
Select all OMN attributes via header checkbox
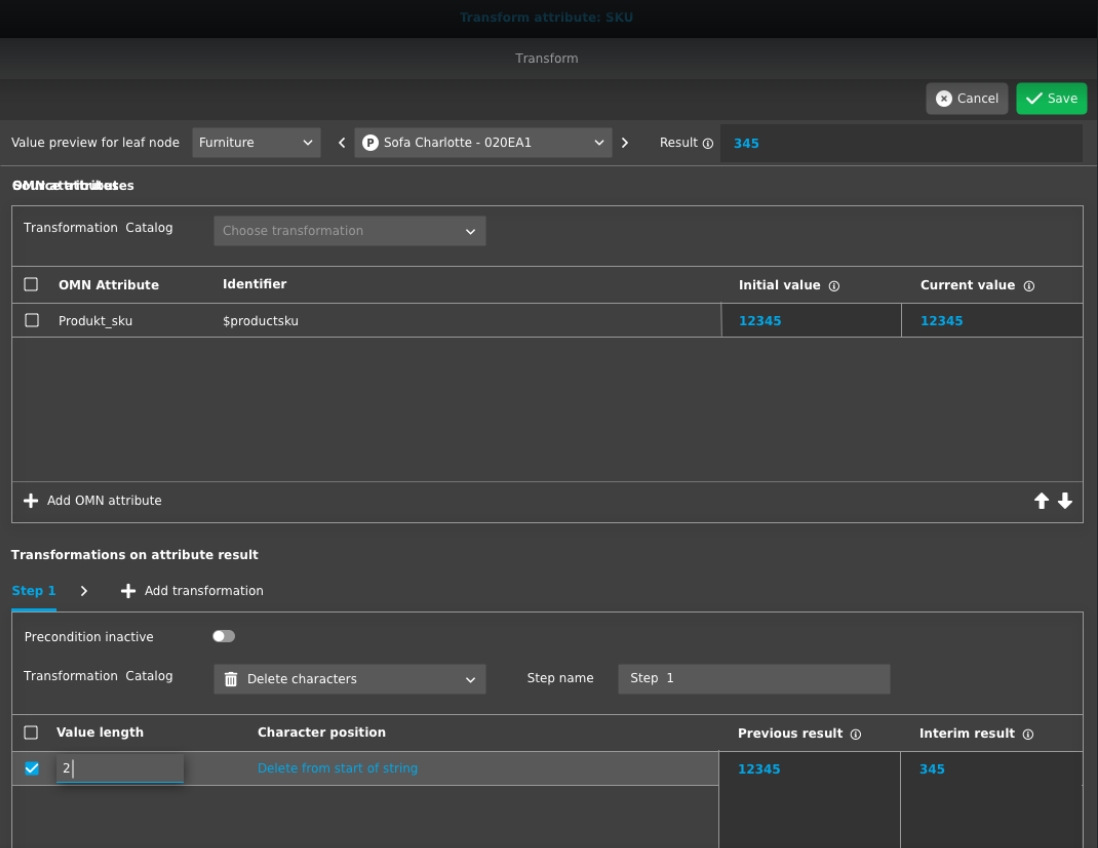[x=31, y=285]
